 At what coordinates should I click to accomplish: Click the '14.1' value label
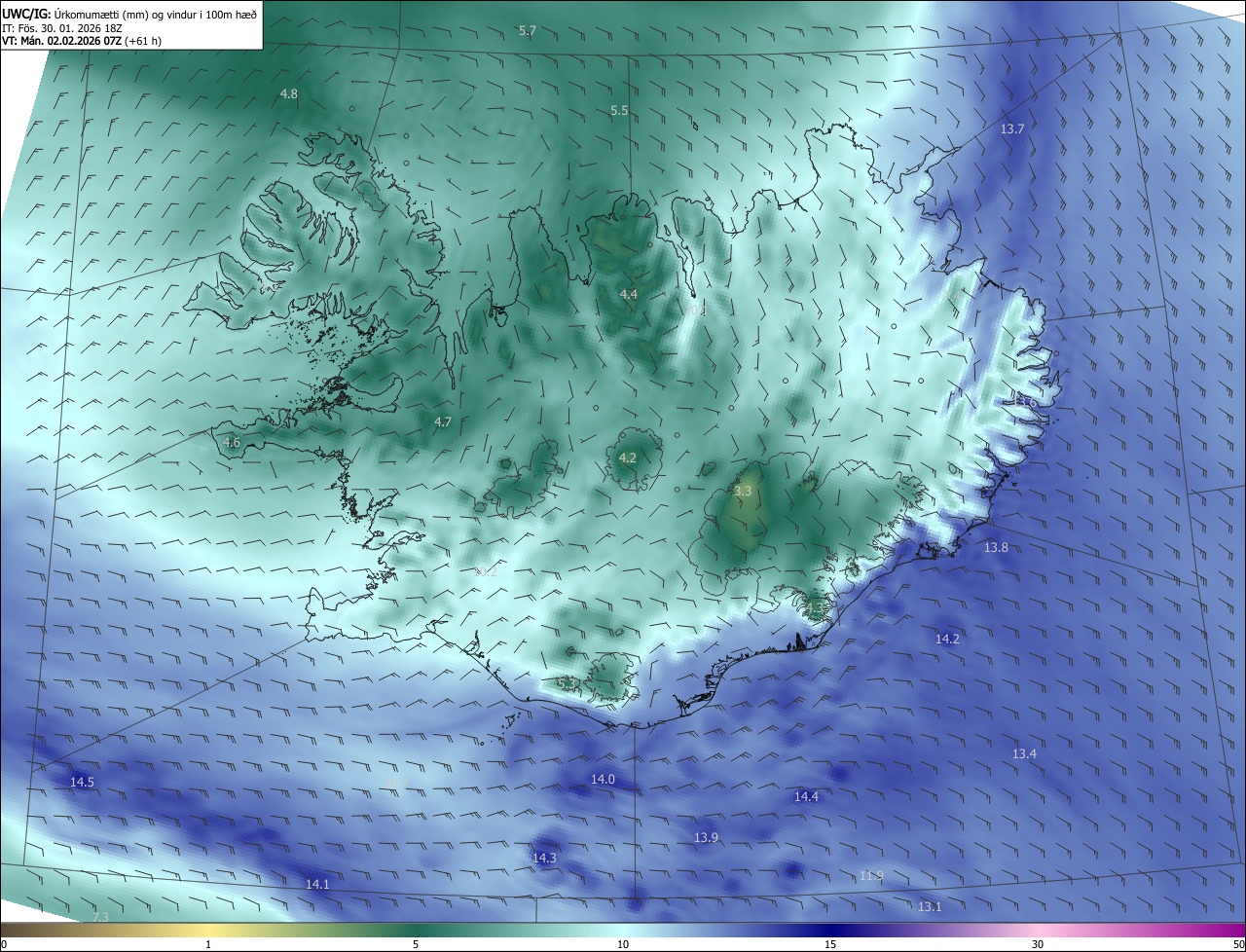(317, 885)
